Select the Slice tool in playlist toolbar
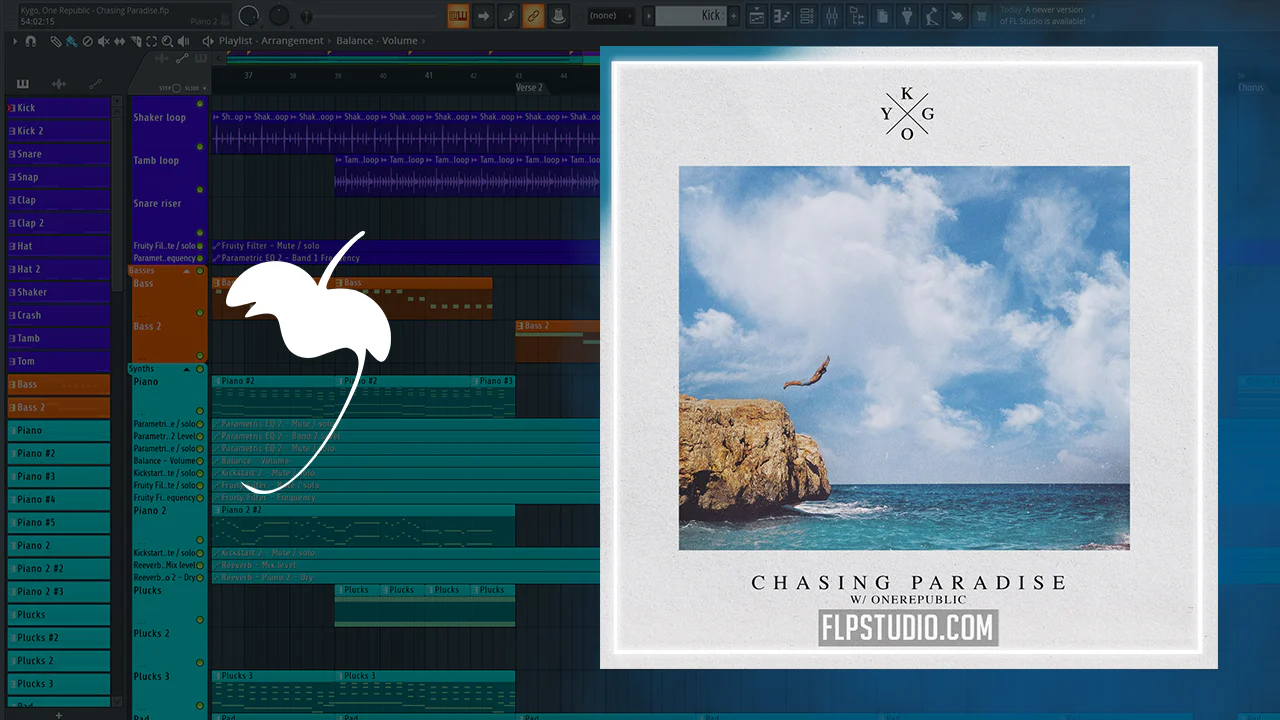 click(135, 41)
